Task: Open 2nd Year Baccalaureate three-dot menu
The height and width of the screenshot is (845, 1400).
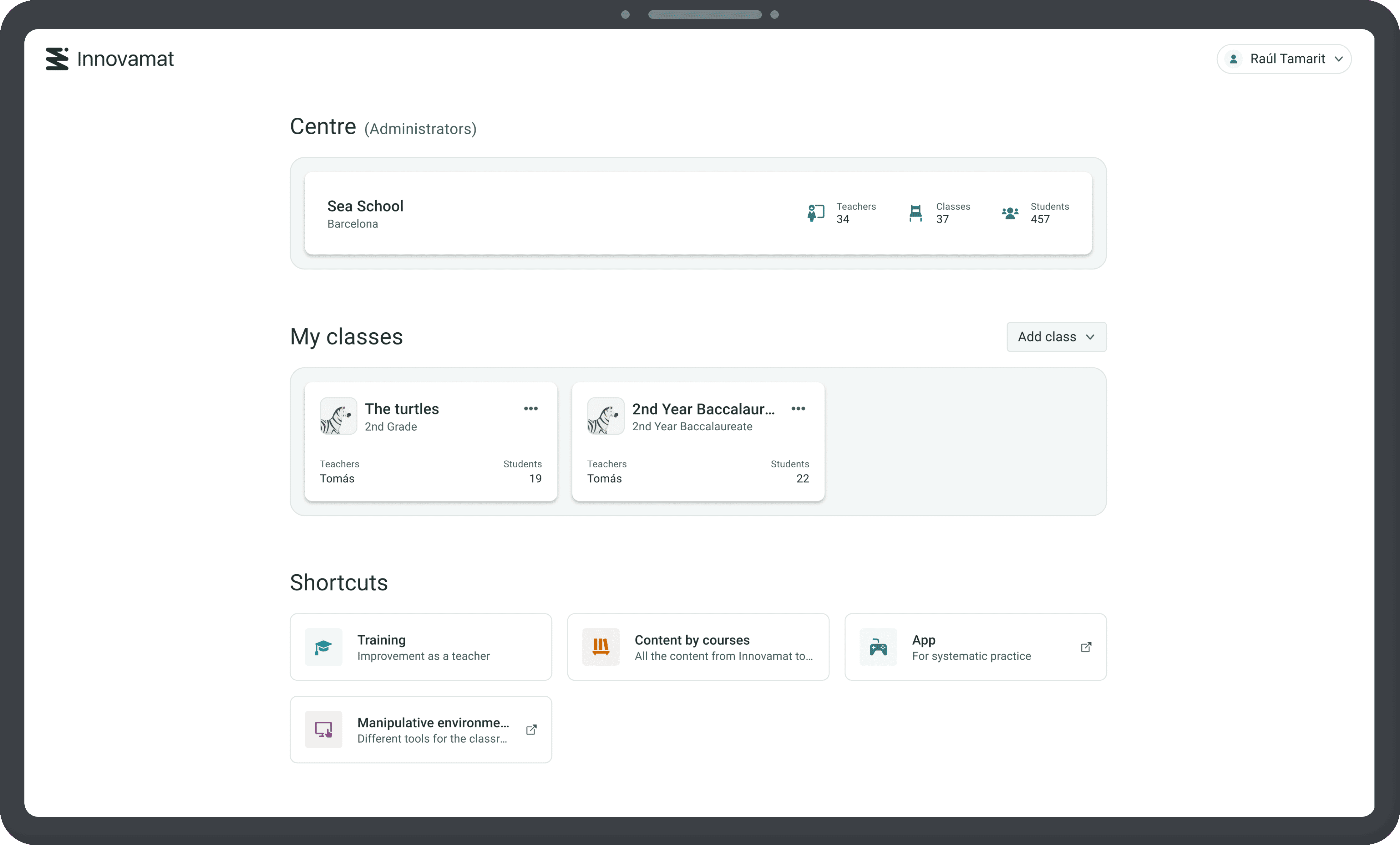Action: [798, 408]
